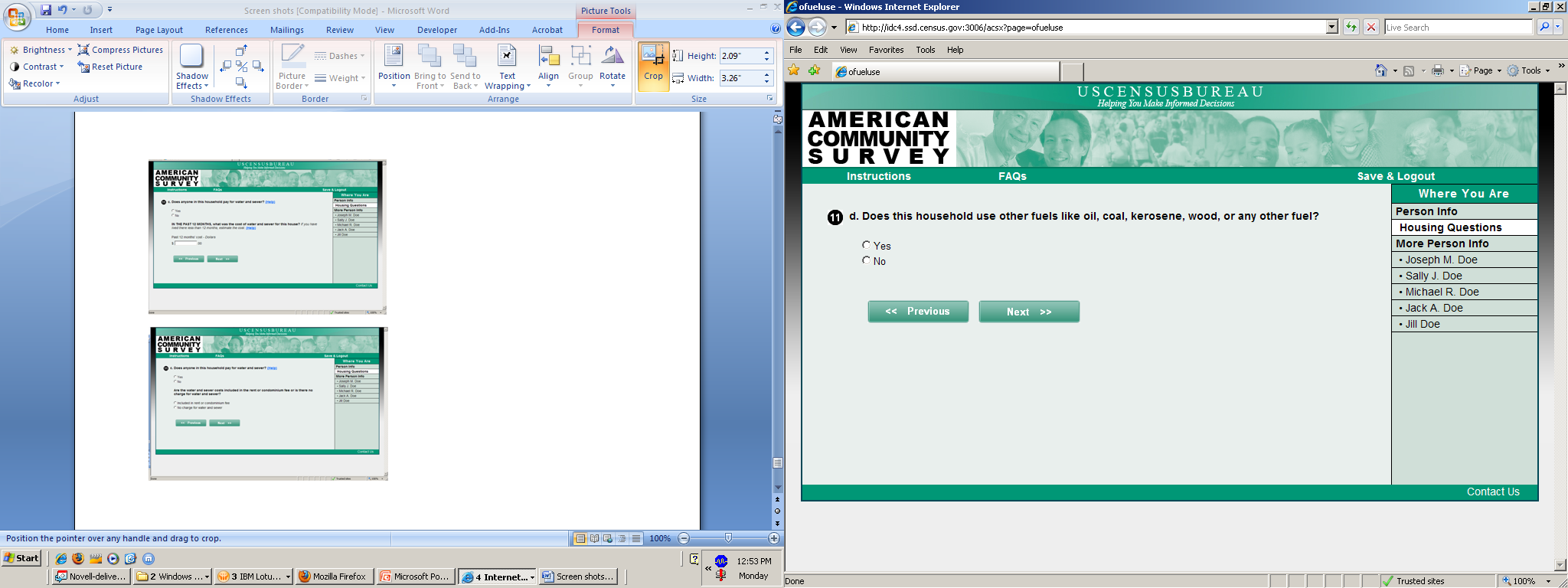This screenshot has width=1568, height=588.
Task: Click Internet Explorer Back arrow
Action: 796,28
